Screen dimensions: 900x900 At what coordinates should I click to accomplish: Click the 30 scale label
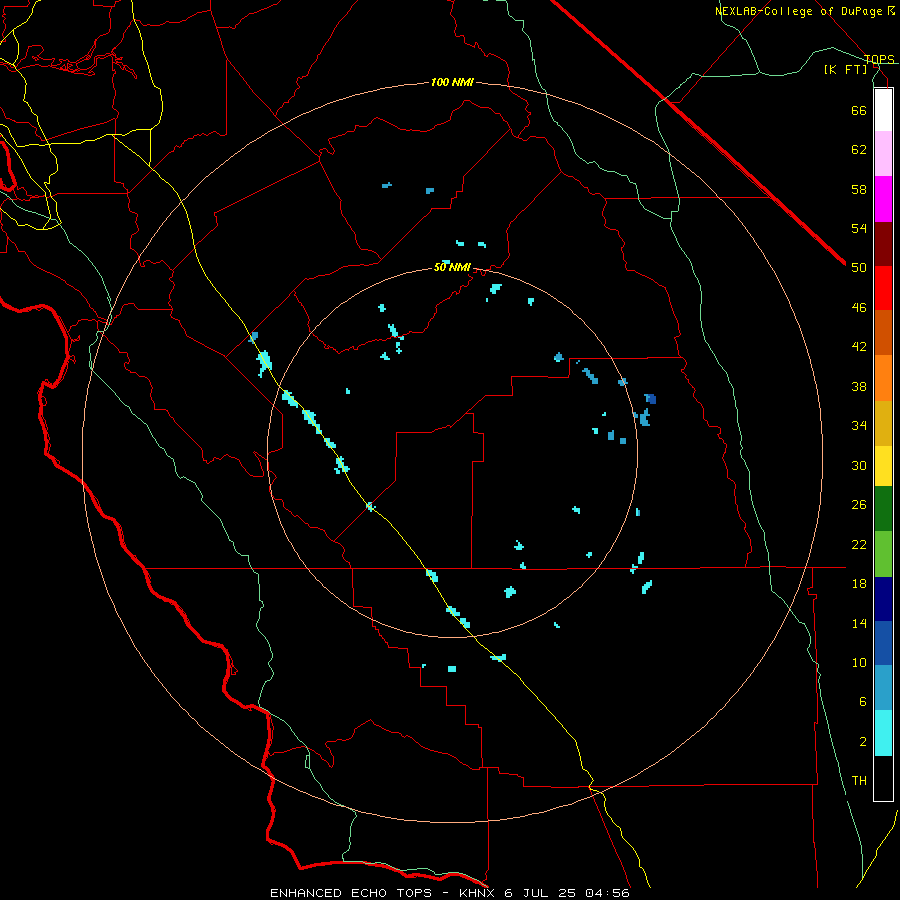859,465
